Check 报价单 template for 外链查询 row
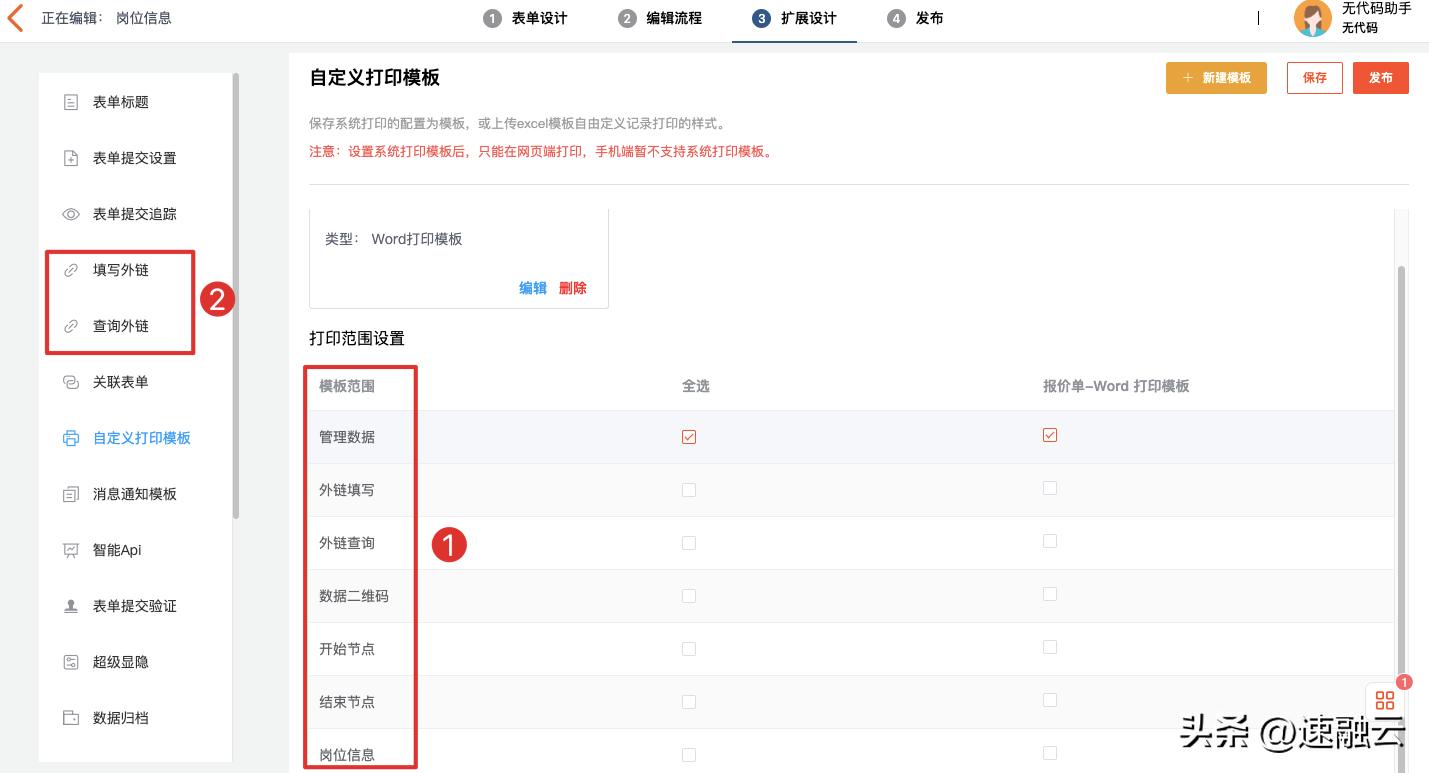1429x773 pixels. 1050,541
